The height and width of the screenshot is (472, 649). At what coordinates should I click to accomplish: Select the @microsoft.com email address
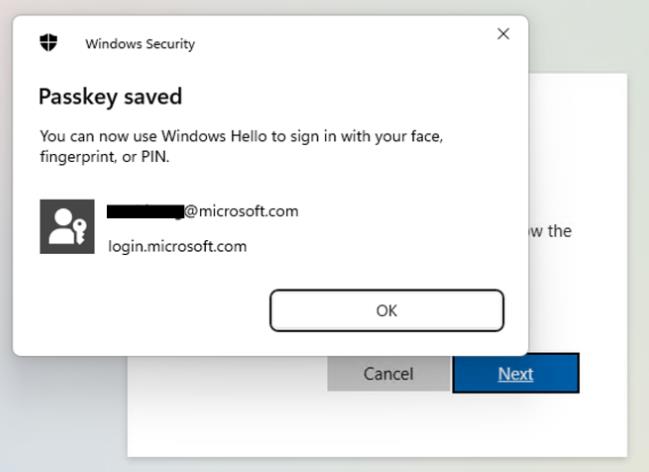click(x=242, y=211)
